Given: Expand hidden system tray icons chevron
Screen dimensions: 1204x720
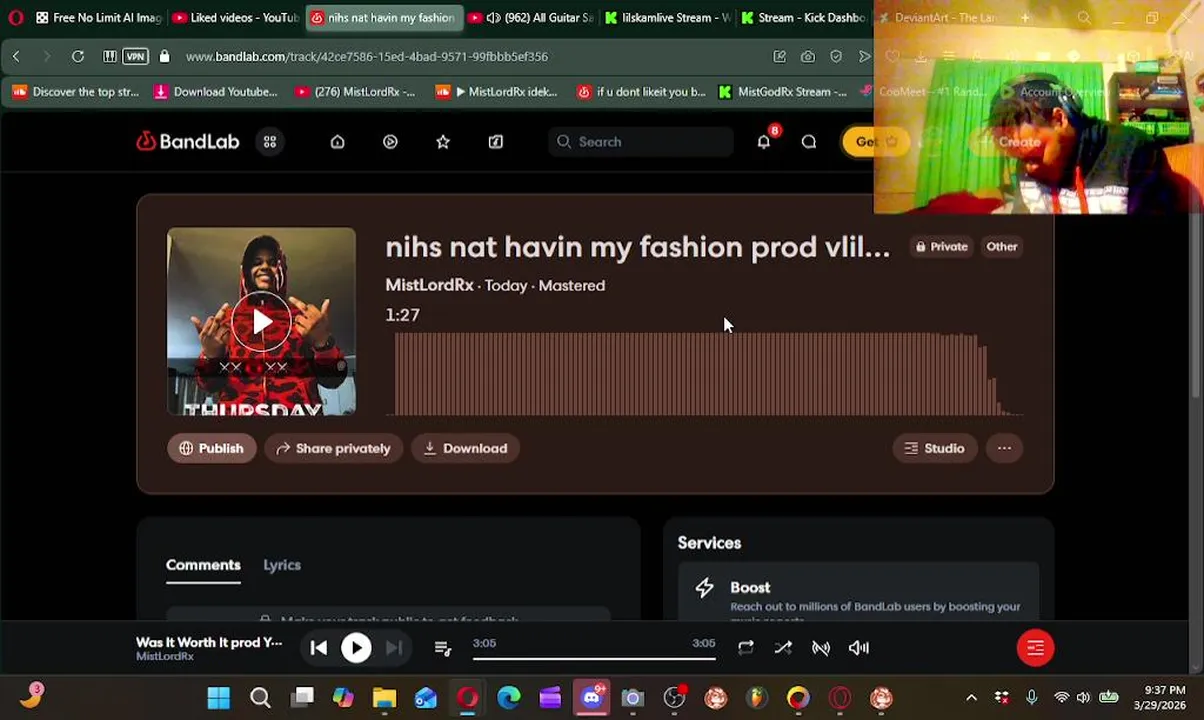Looking at the screenshot, I should (971, 698).
